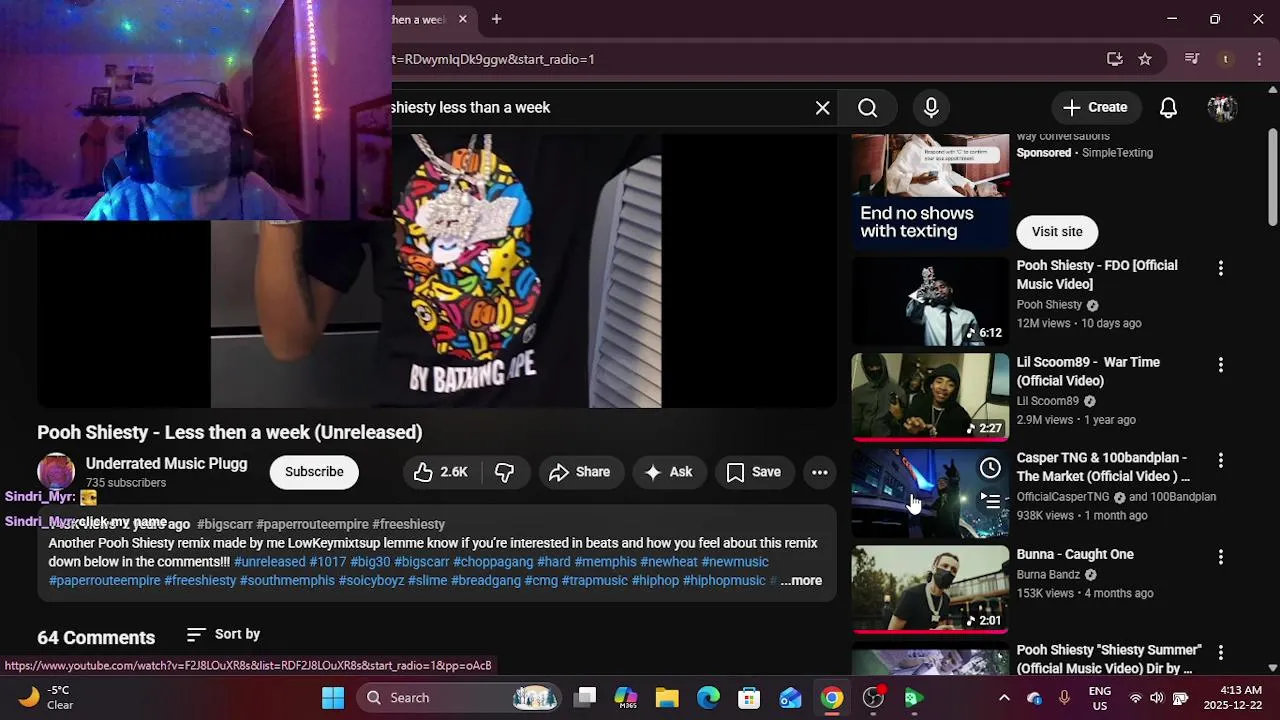Image resolution: width=1280 pixels, height=720 pixels.
Task: Show hidden system tray icons
Action: [1004, 698]
